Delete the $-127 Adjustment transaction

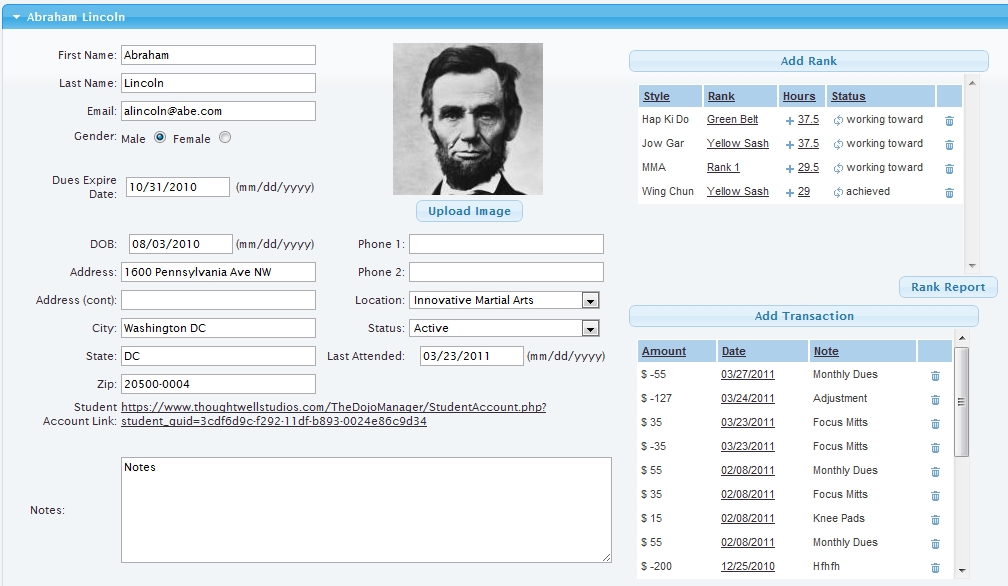(935, 400)
